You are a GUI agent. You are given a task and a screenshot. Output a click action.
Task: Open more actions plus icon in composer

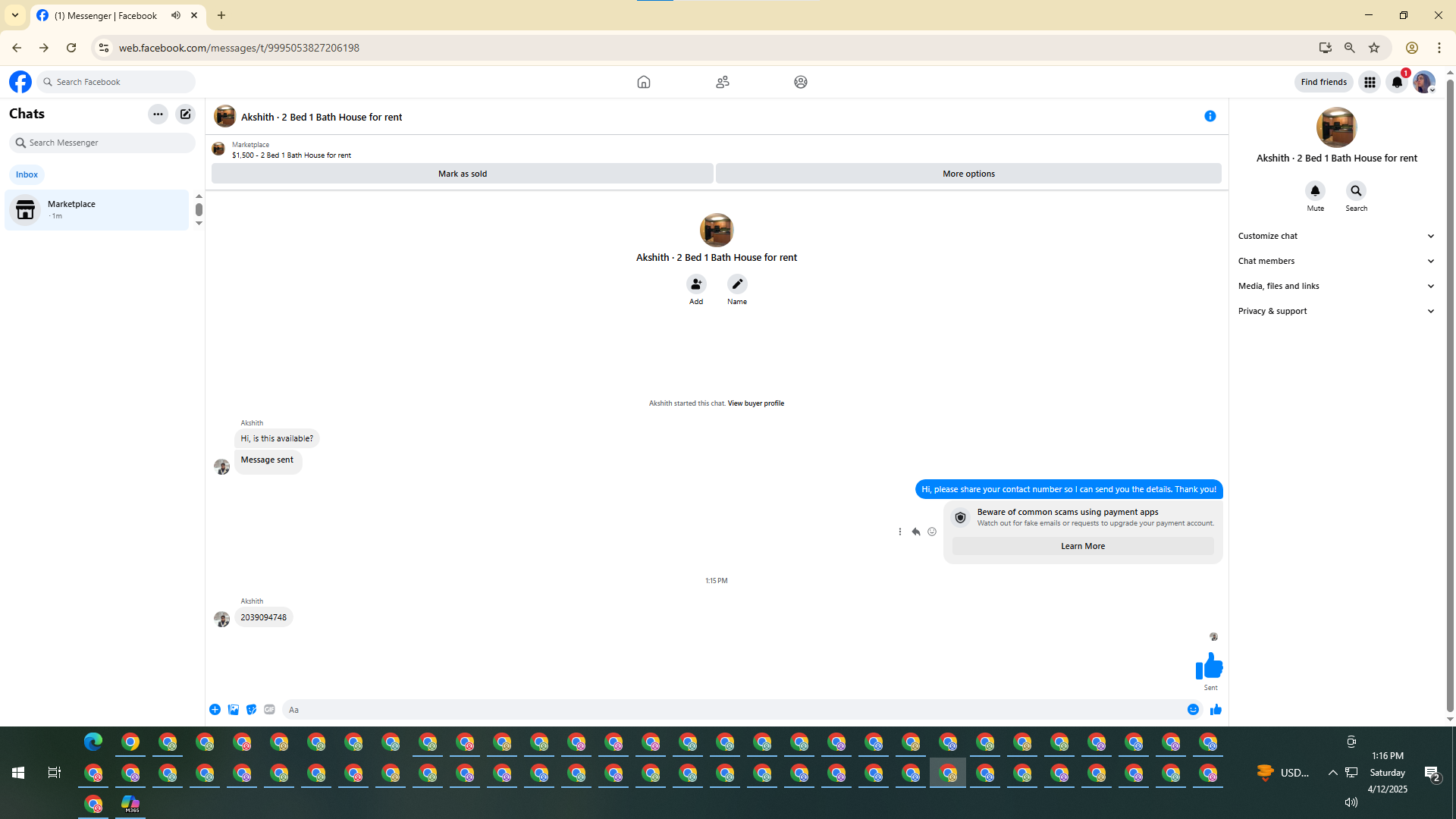[215, 710]
